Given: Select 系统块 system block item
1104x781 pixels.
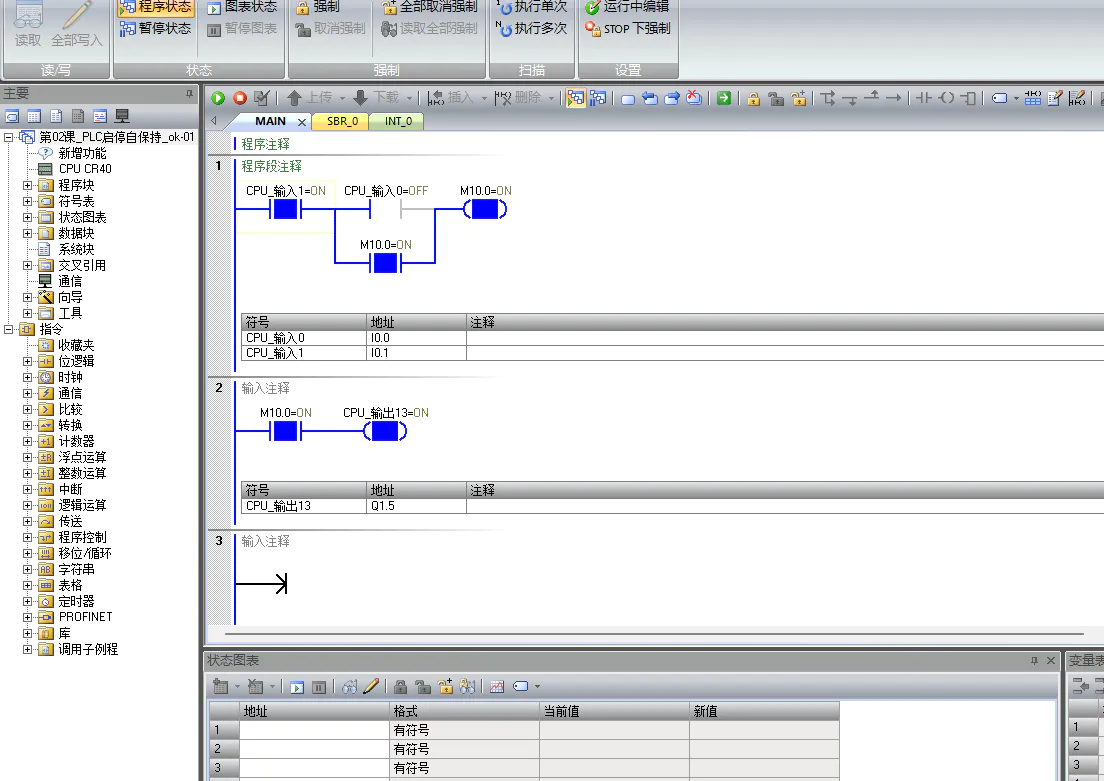Looking at the screenshot, I should [x=76, y=249].
